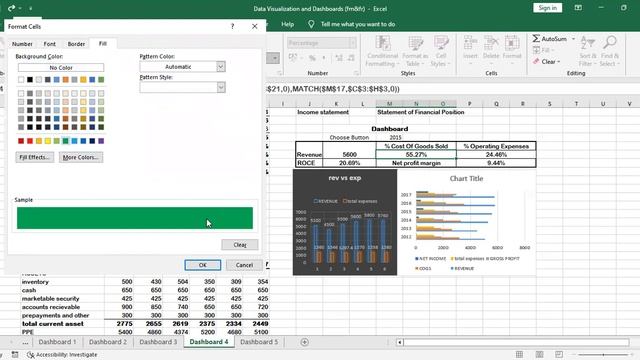Screen dimensions: 640x360
Task: Click the Clear eraser icon
Action: [536, 62]
